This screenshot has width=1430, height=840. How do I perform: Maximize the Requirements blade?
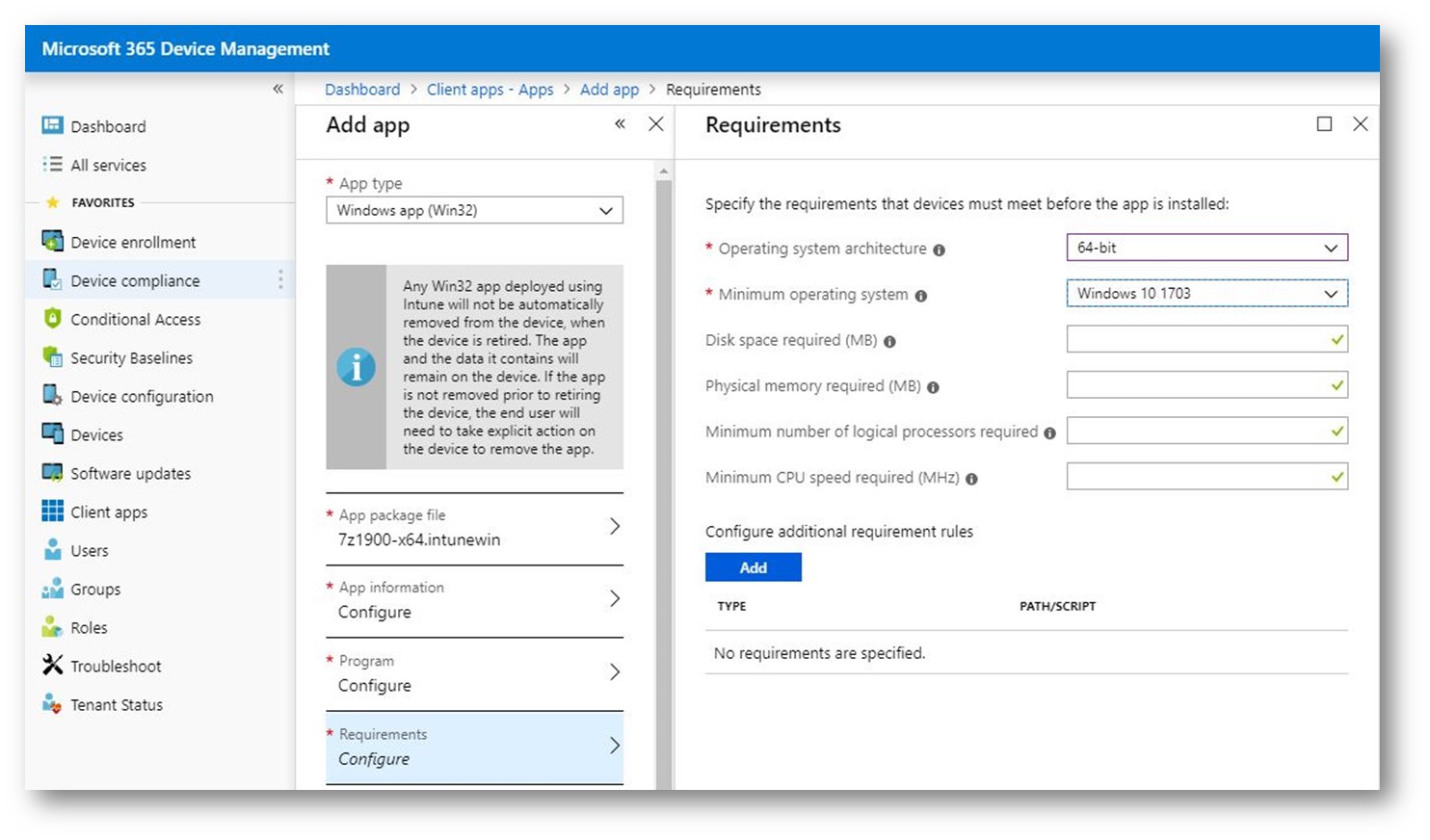[1324, 124]
